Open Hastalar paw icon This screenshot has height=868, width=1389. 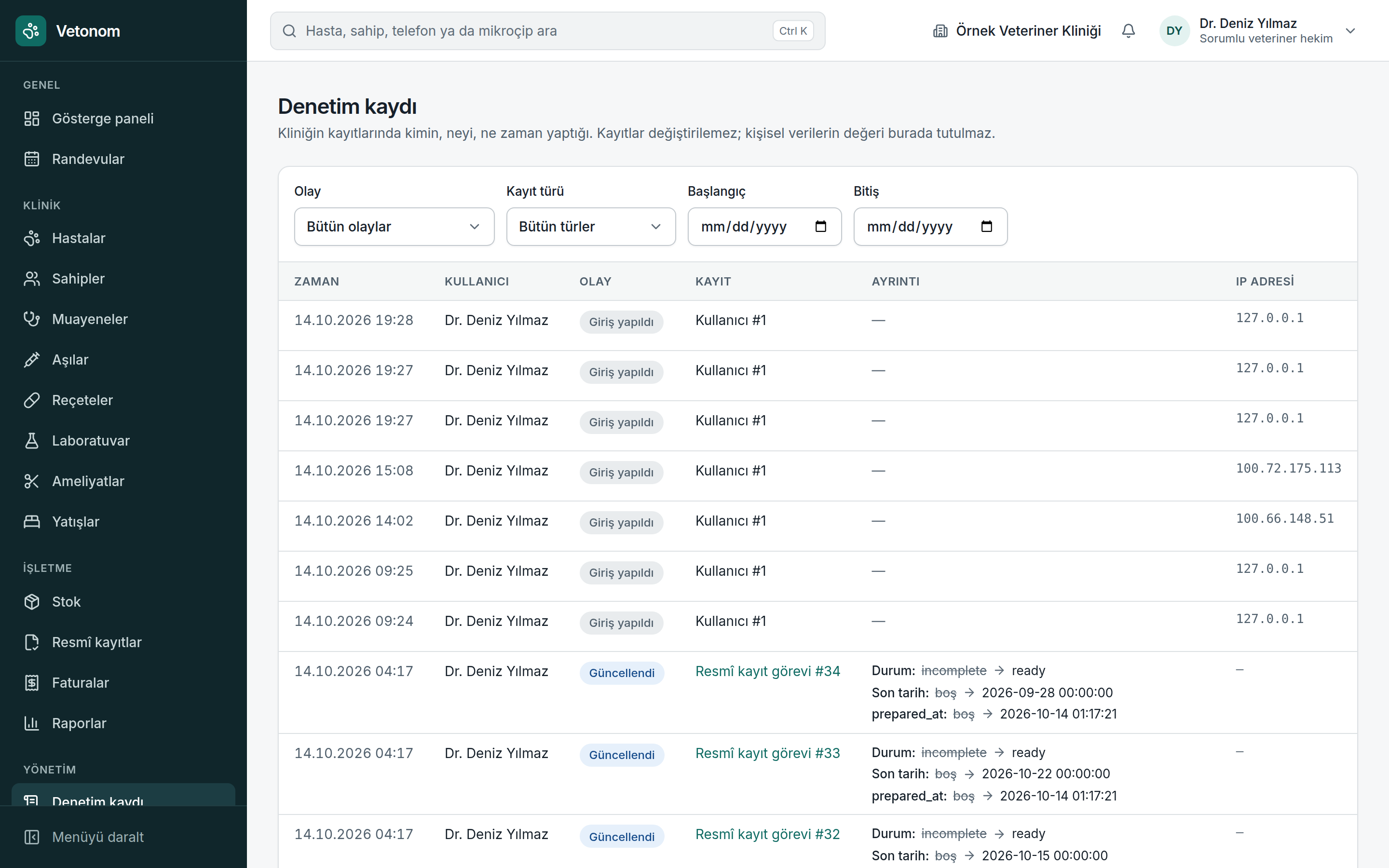[x=31, y=238]
